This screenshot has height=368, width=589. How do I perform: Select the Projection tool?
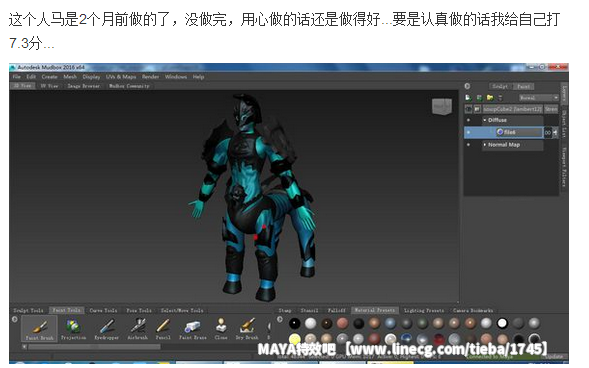coord(73,329)
